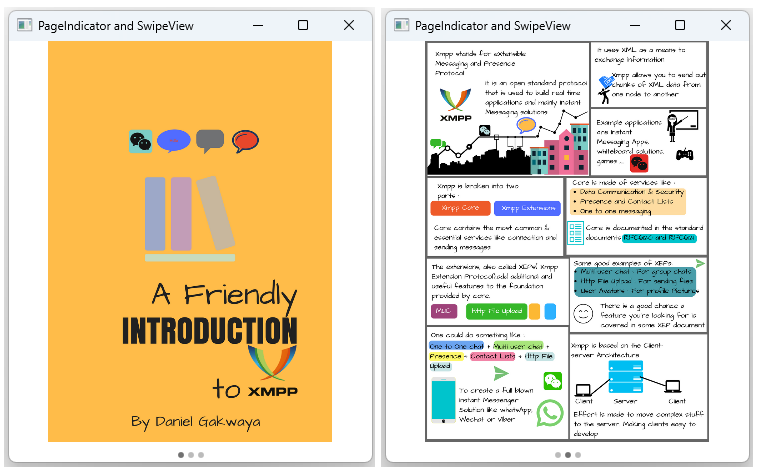Screen dimensions: 759x467
Task: Click the grey speech bubble on the cover
Action: [210, 141]
